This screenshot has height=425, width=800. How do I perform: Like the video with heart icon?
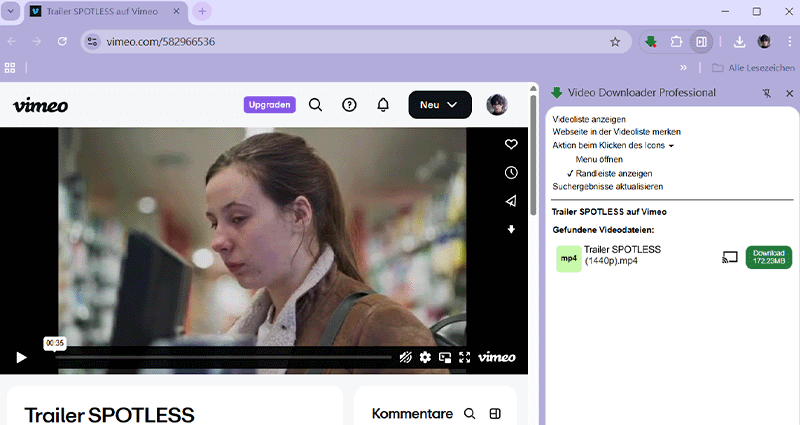pos(511,144)
